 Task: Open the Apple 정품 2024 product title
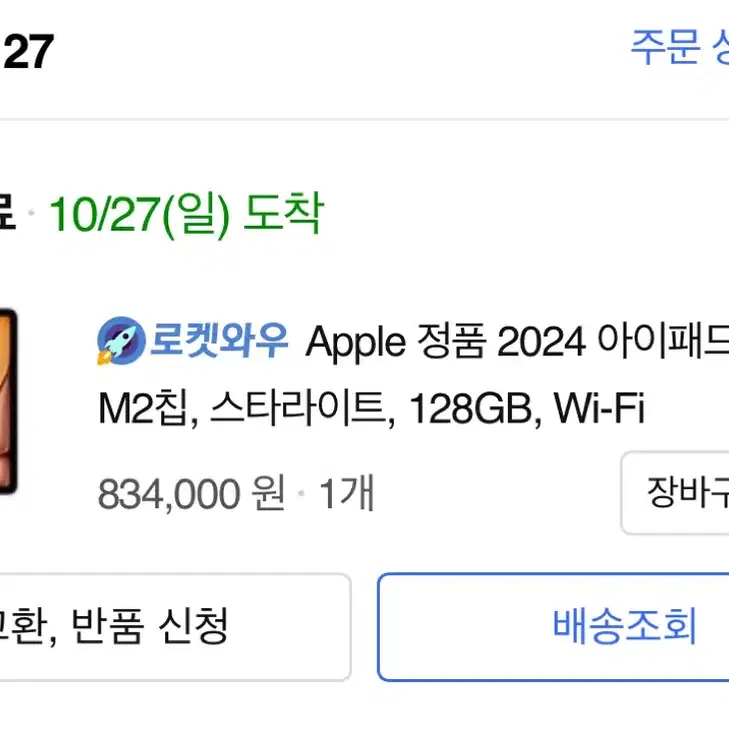(517, 342)
